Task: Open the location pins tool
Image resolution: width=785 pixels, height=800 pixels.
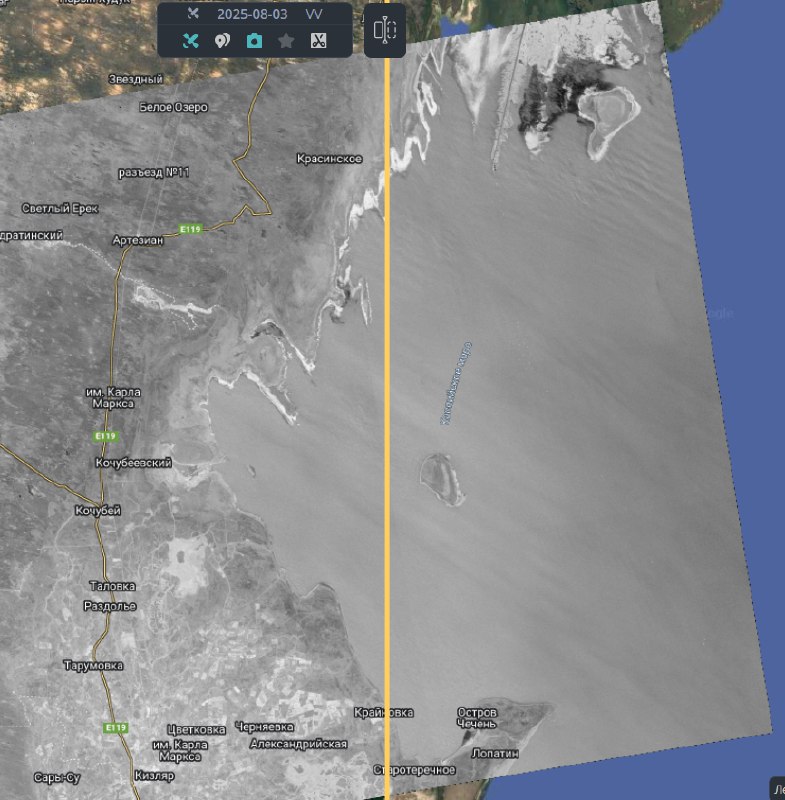Action: [222, 41]
